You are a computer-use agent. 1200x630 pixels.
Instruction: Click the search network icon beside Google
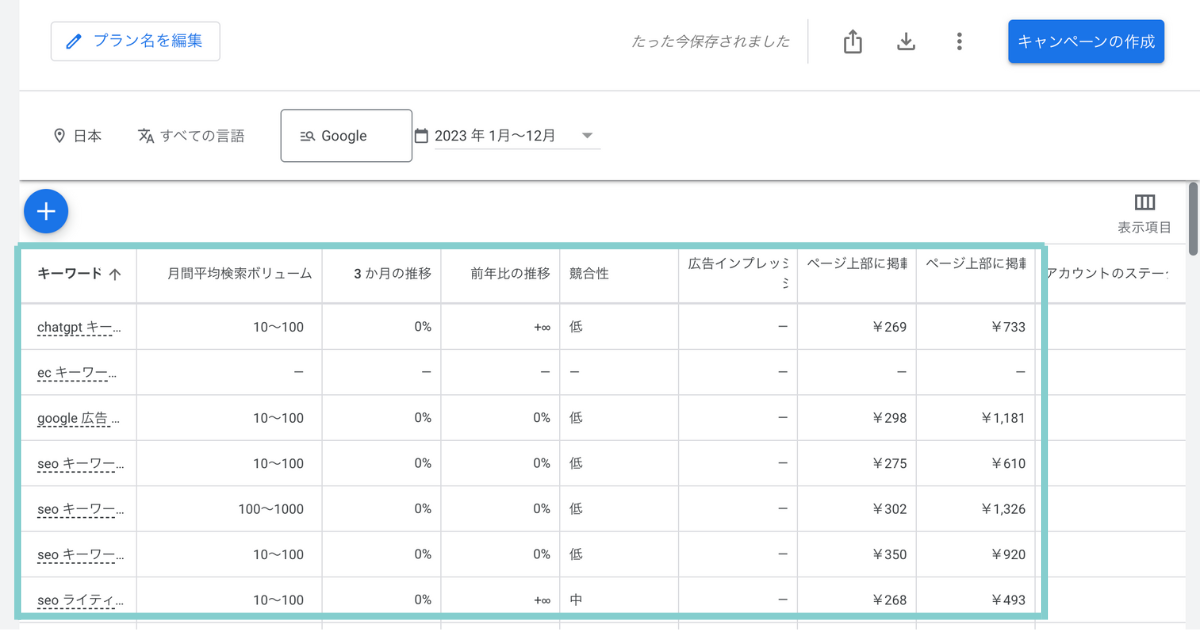pyautogui.click(x=307, y=136)
